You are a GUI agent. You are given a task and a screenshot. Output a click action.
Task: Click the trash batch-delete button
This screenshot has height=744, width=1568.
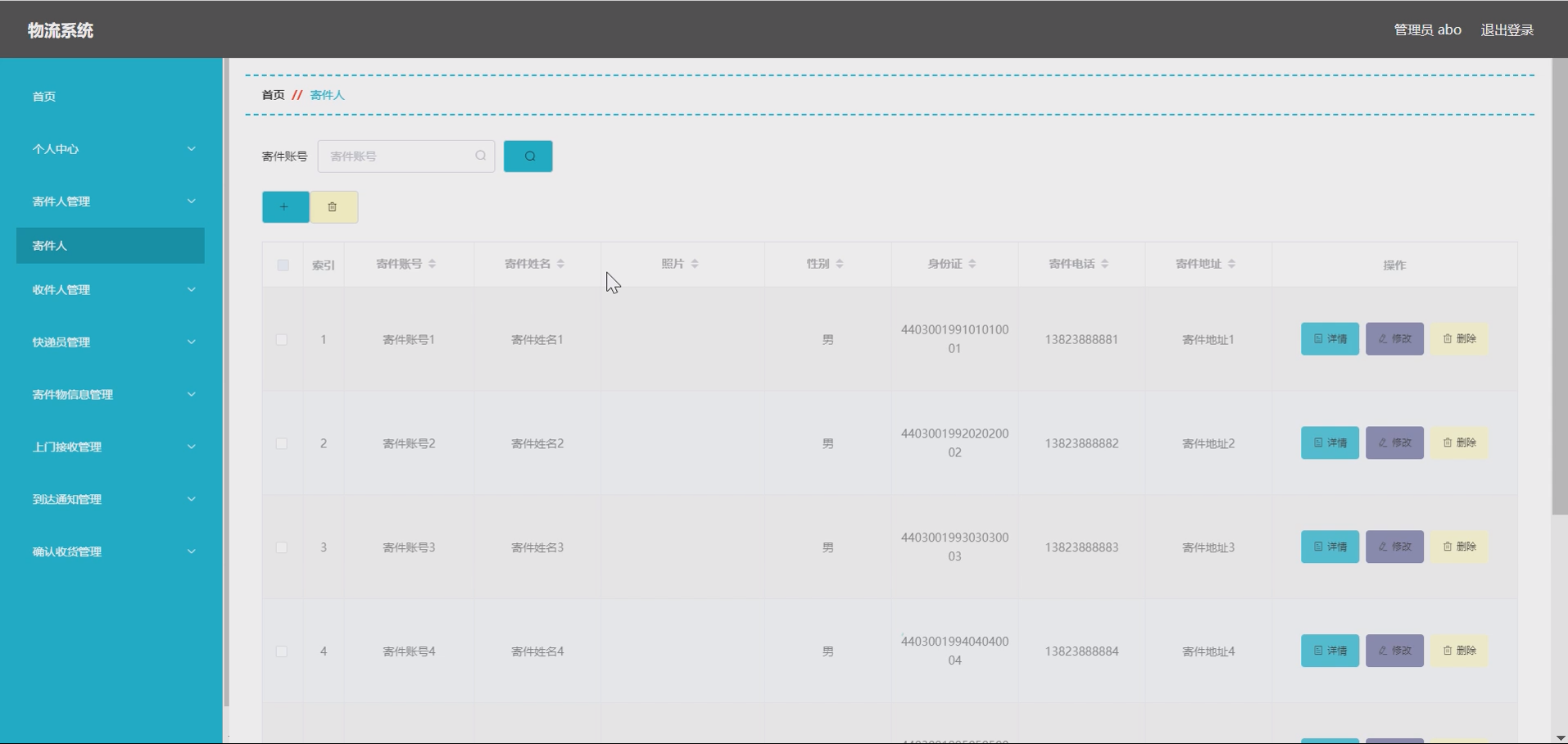333,207
